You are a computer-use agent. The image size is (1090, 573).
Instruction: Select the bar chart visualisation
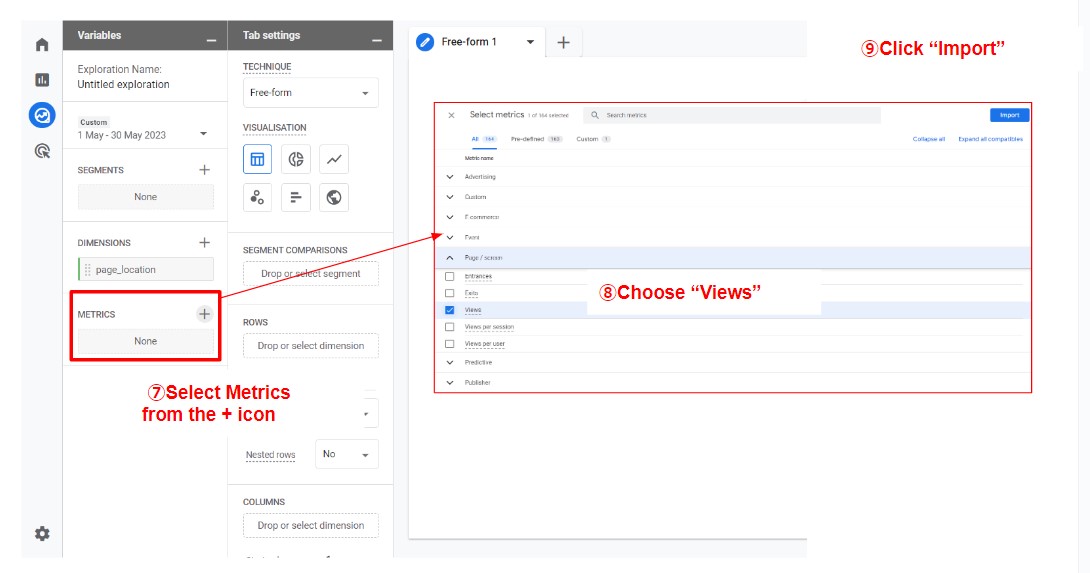(x=295, y=197)
